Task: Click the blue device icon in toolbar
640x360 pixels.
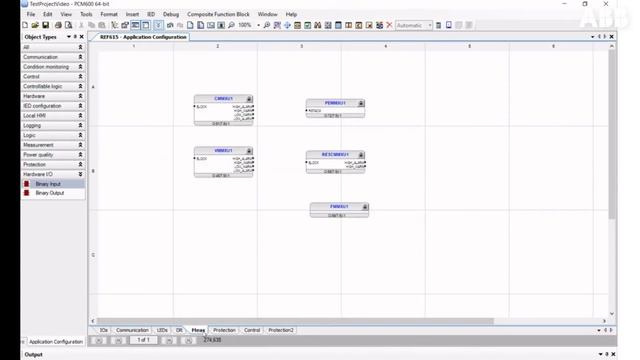Action: tap(449, 25)
